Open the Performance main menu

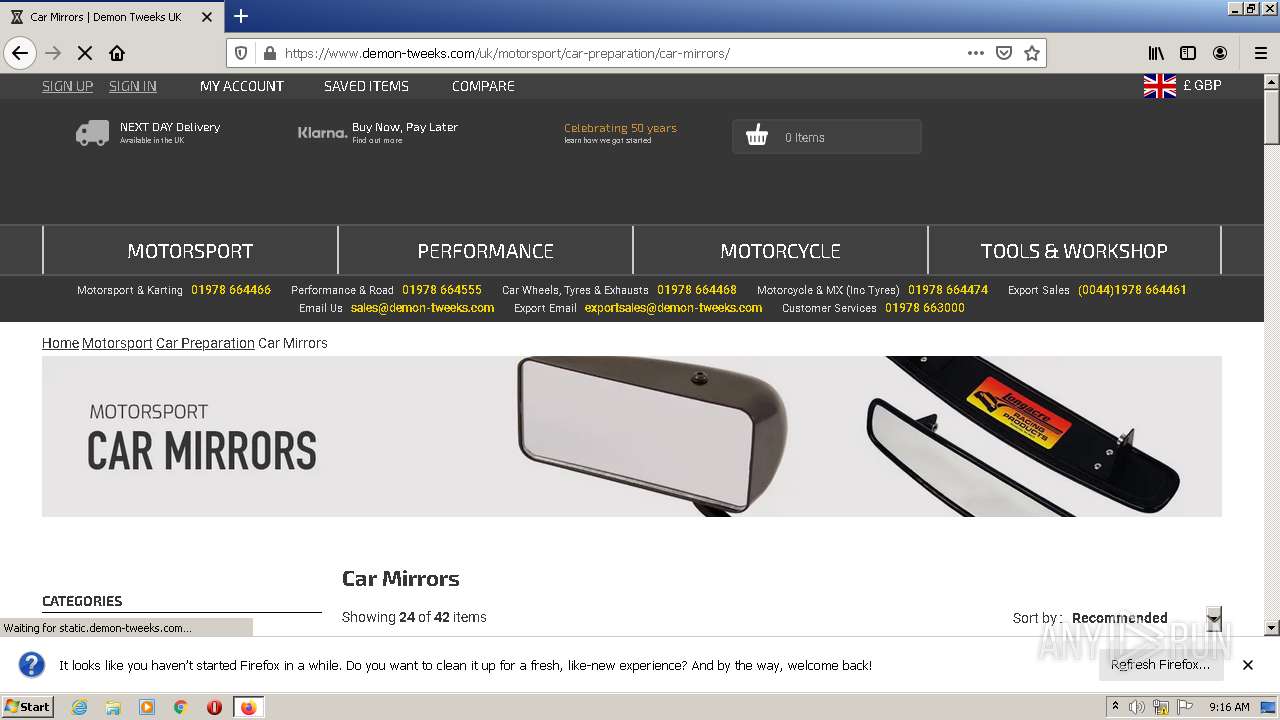tap(485, 251)
